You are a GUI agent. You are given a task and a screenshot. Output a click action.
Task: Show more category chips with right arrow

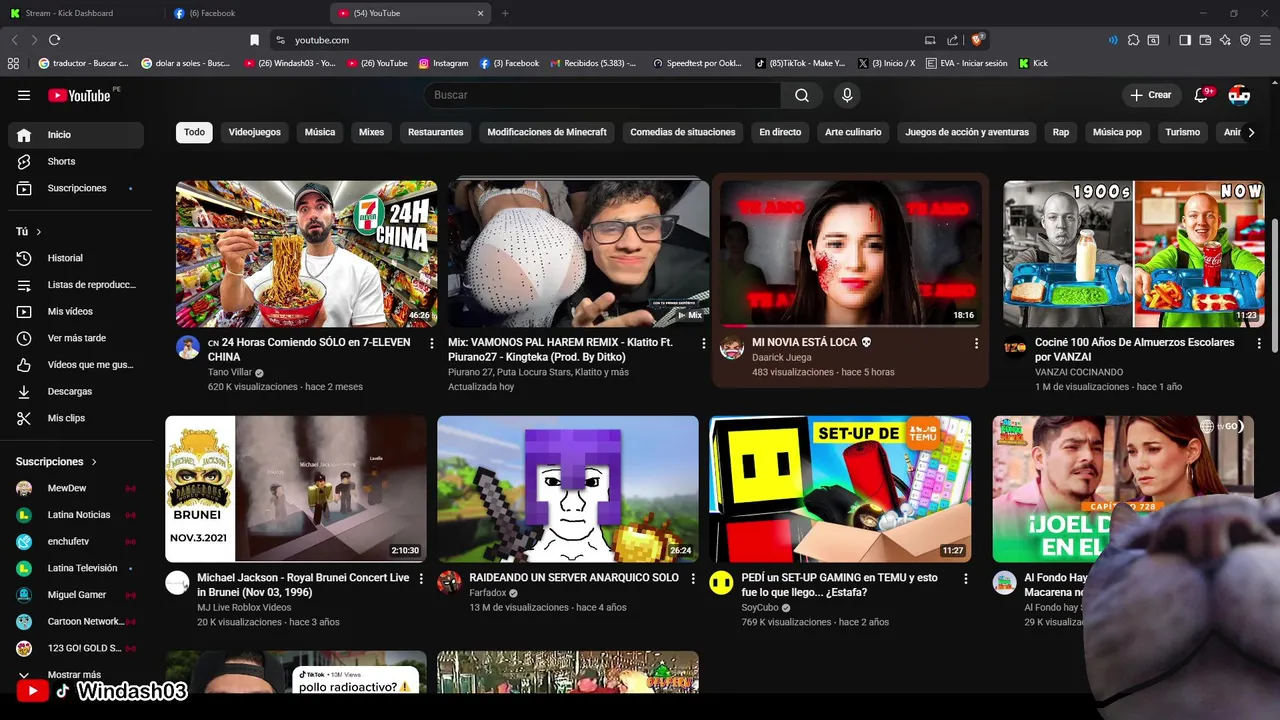point(1250,132)
